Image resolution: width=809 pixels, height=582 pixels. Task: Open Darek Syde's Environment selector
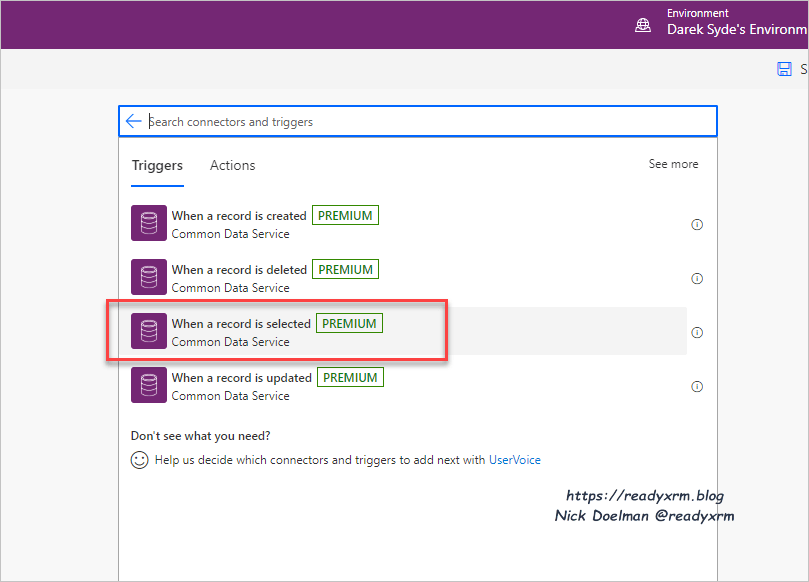736,29
